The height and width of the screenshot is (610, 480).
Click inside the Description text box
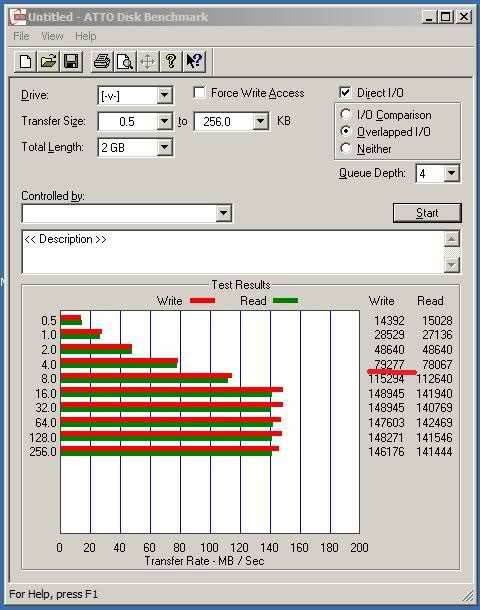233,252
